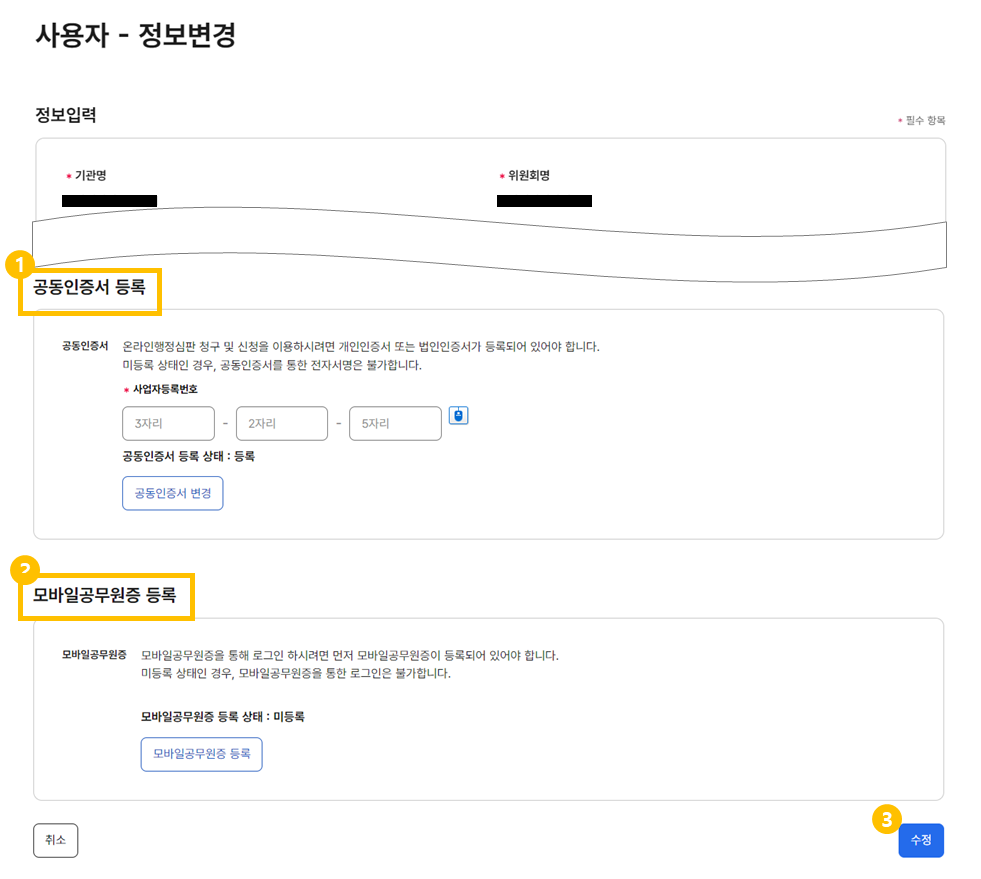981x879 pixels.
Task: Click the 정보입력 section heading
Action: (66, 115)
